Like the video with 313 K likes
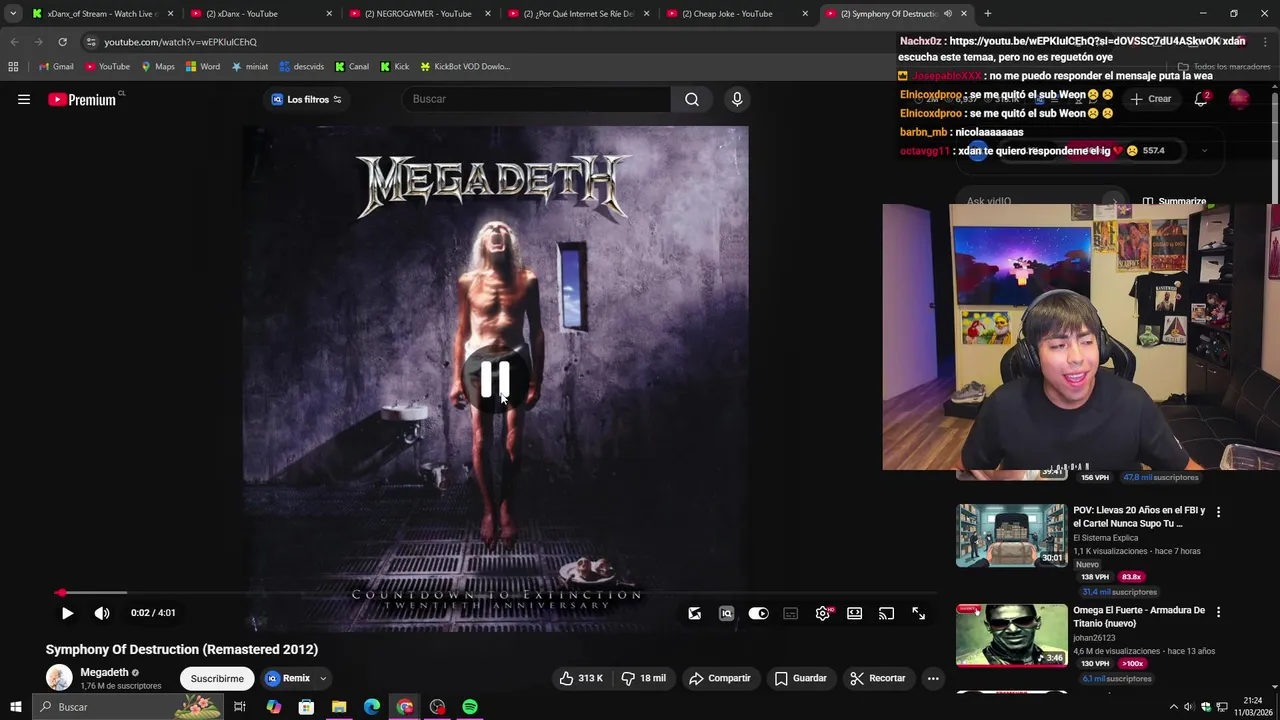Viewport: 1280px width, 720px height. pyautogui.click(x=581, y=678)
